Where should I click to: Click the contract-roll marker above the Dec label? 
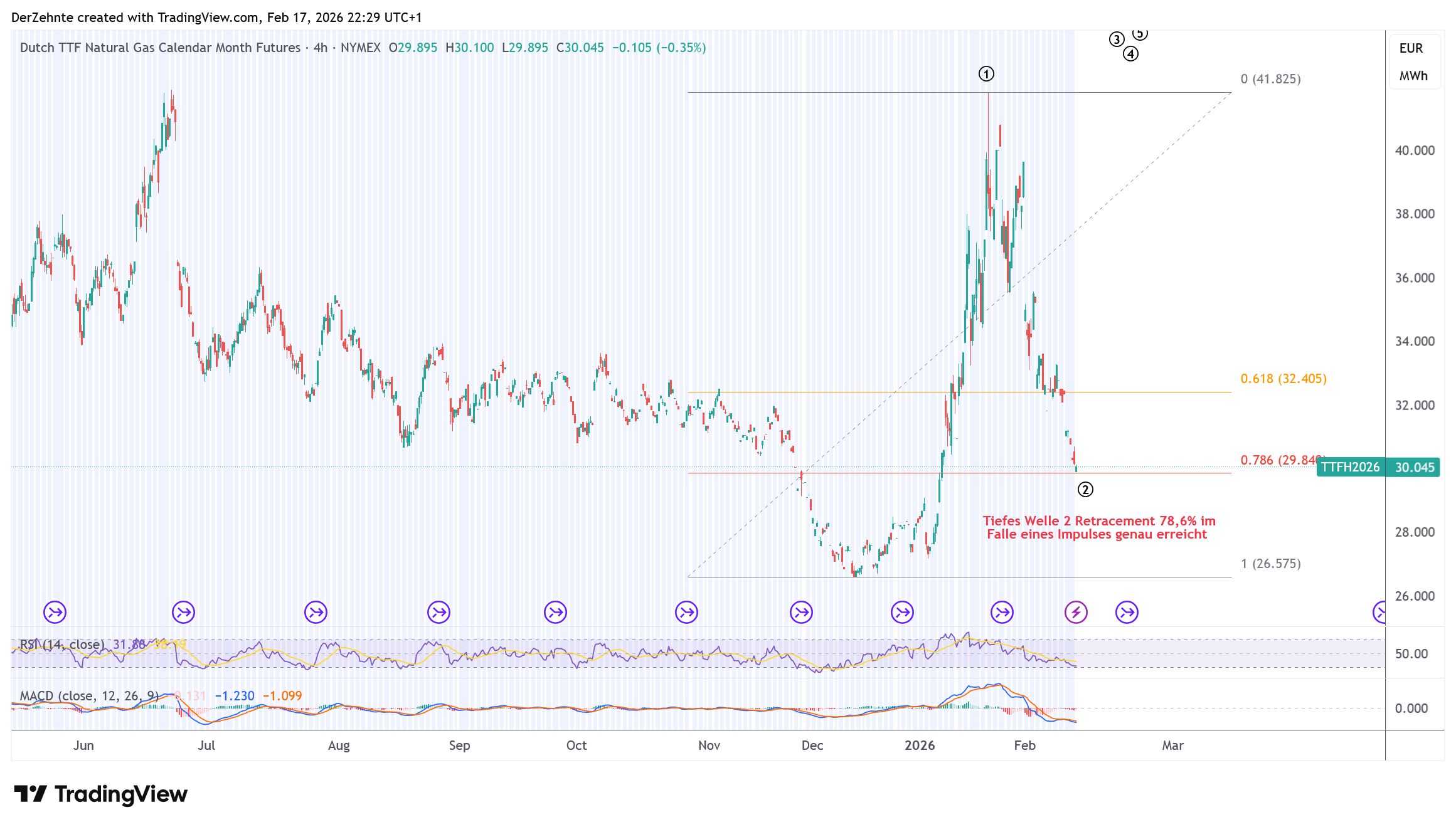802,612
